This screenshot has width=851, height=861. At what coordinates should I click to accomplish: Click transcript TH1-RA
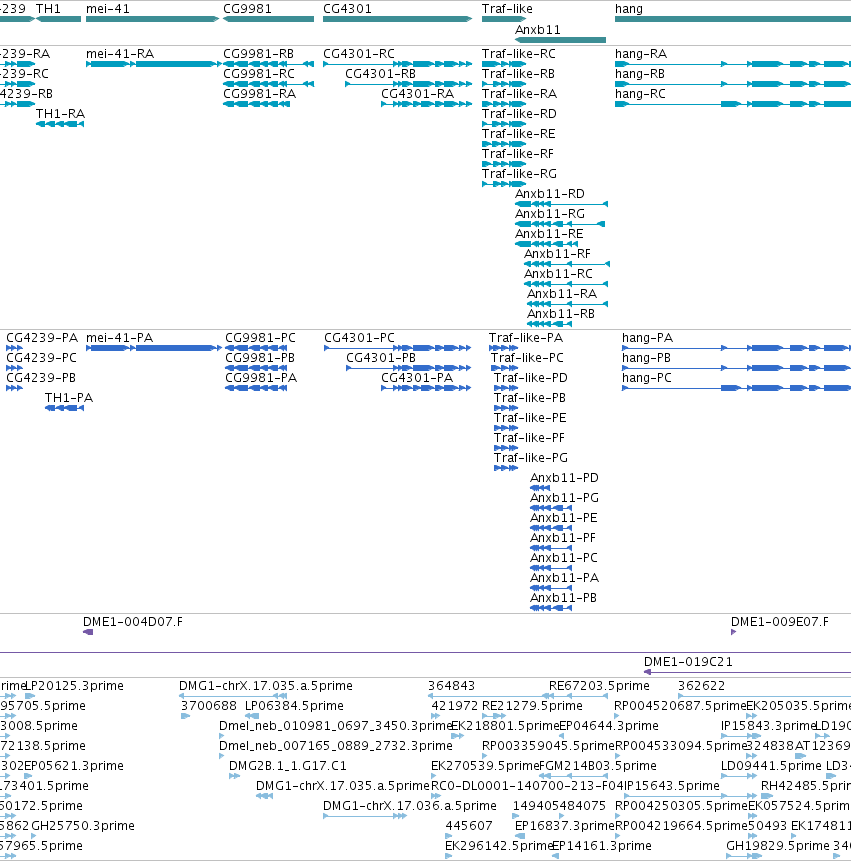pos(60,124)
